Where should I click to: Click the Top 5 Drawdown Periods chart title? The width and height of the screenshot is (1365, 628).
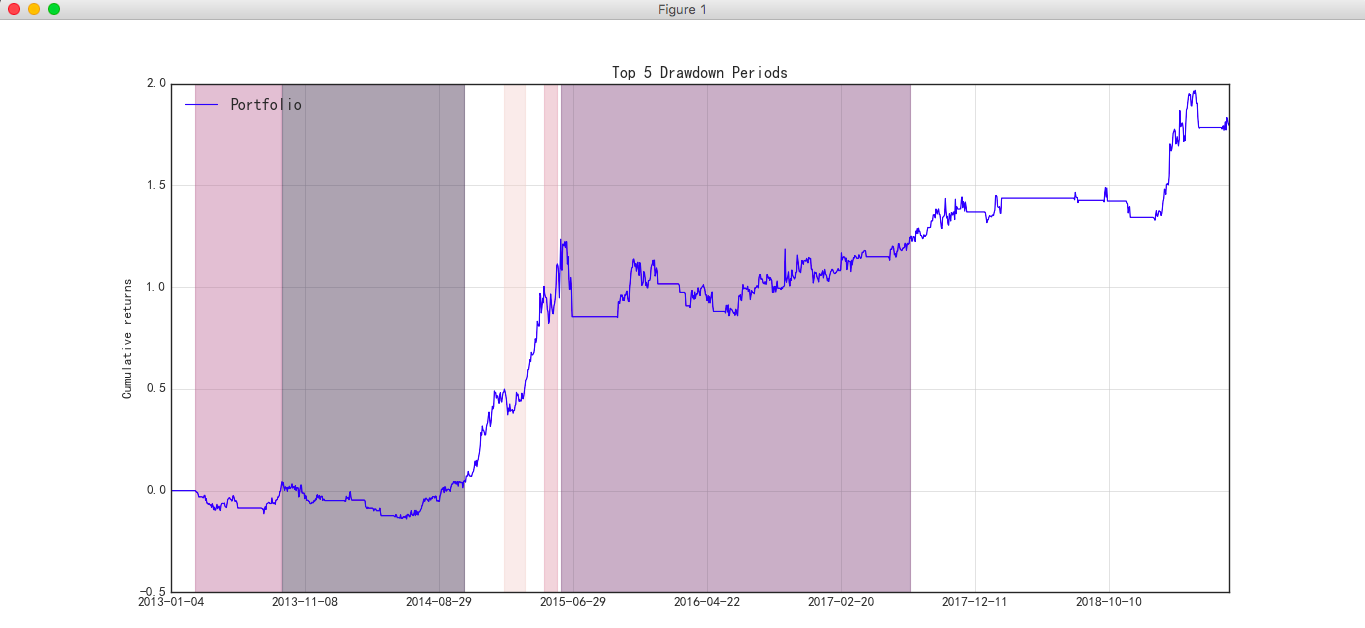tap(700, 73)
